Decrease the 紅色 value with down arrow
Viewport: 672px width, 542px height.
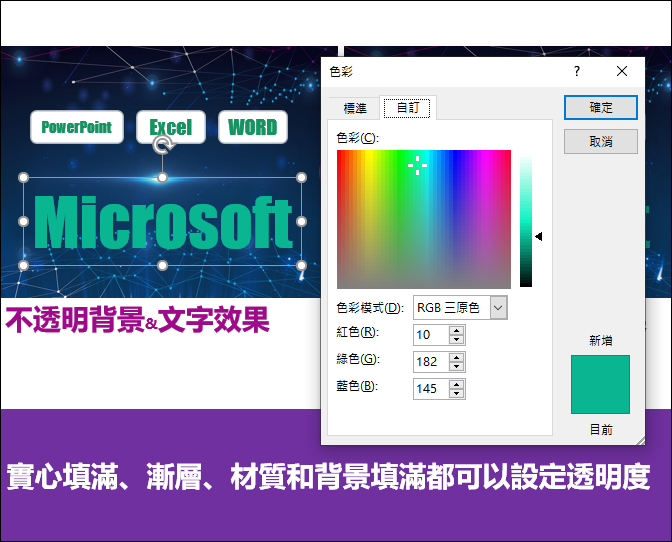456,339
